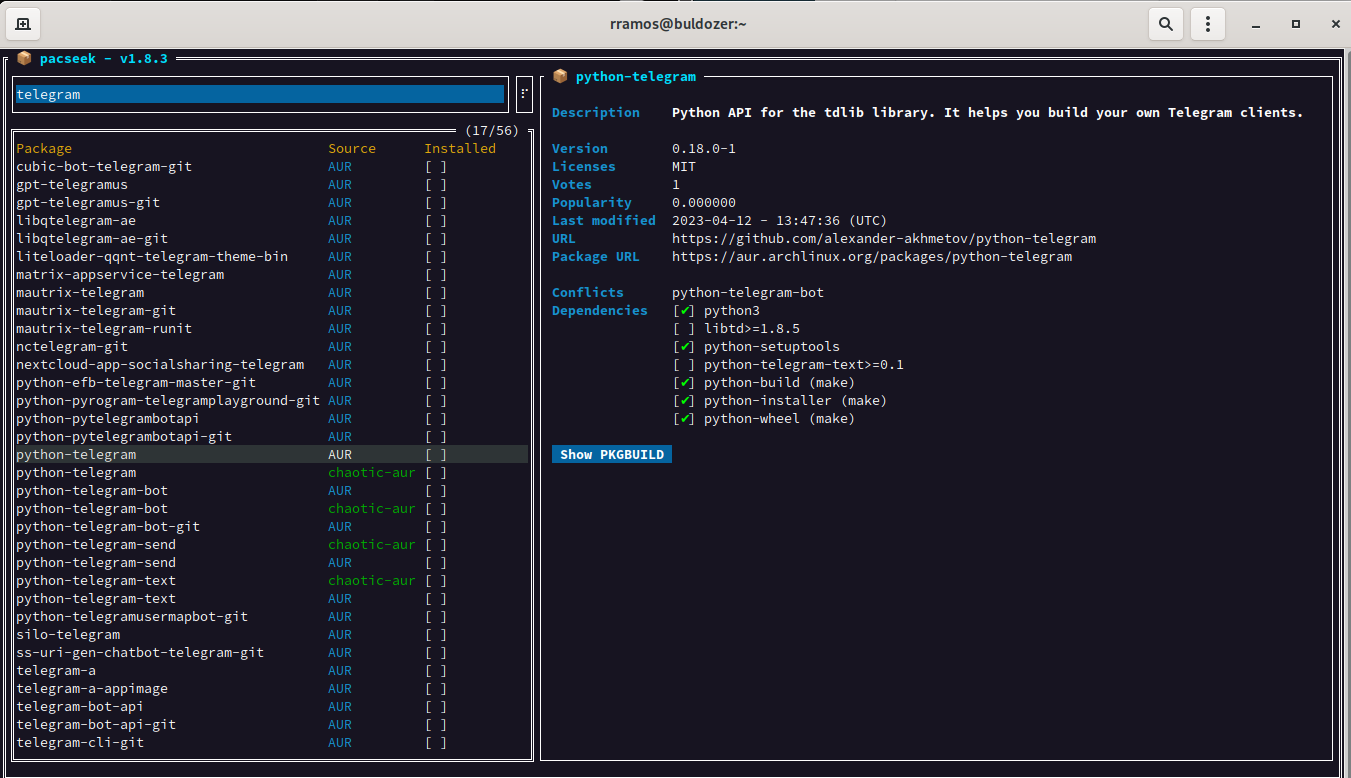Select libqtelegram-ae-git package row
1351x778 pixels.
click(x=272, y=238)
